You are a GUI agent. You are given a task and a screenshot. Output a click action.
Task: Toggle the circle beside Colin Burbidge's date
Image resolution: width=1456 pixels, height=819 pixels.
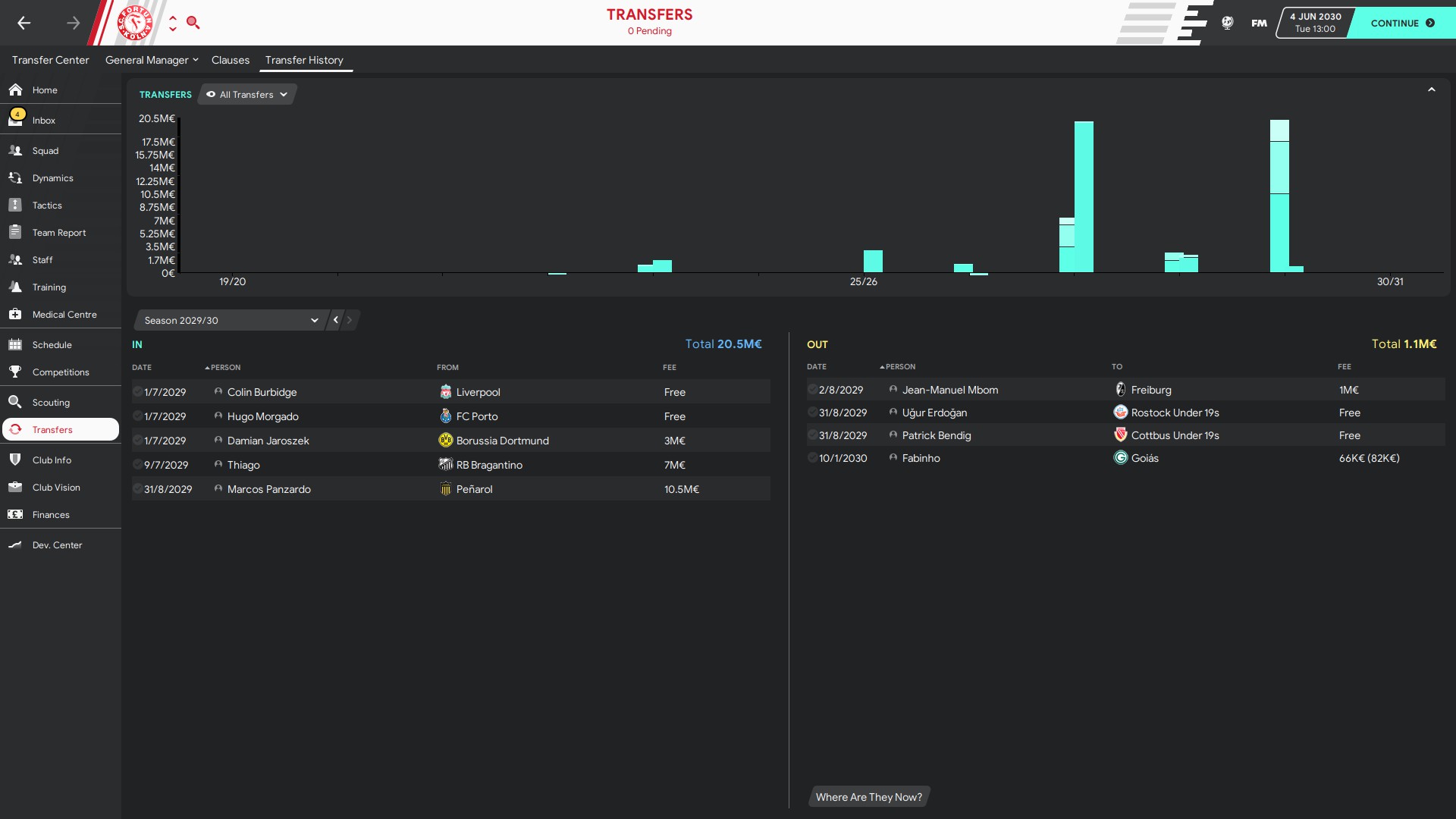137,392
